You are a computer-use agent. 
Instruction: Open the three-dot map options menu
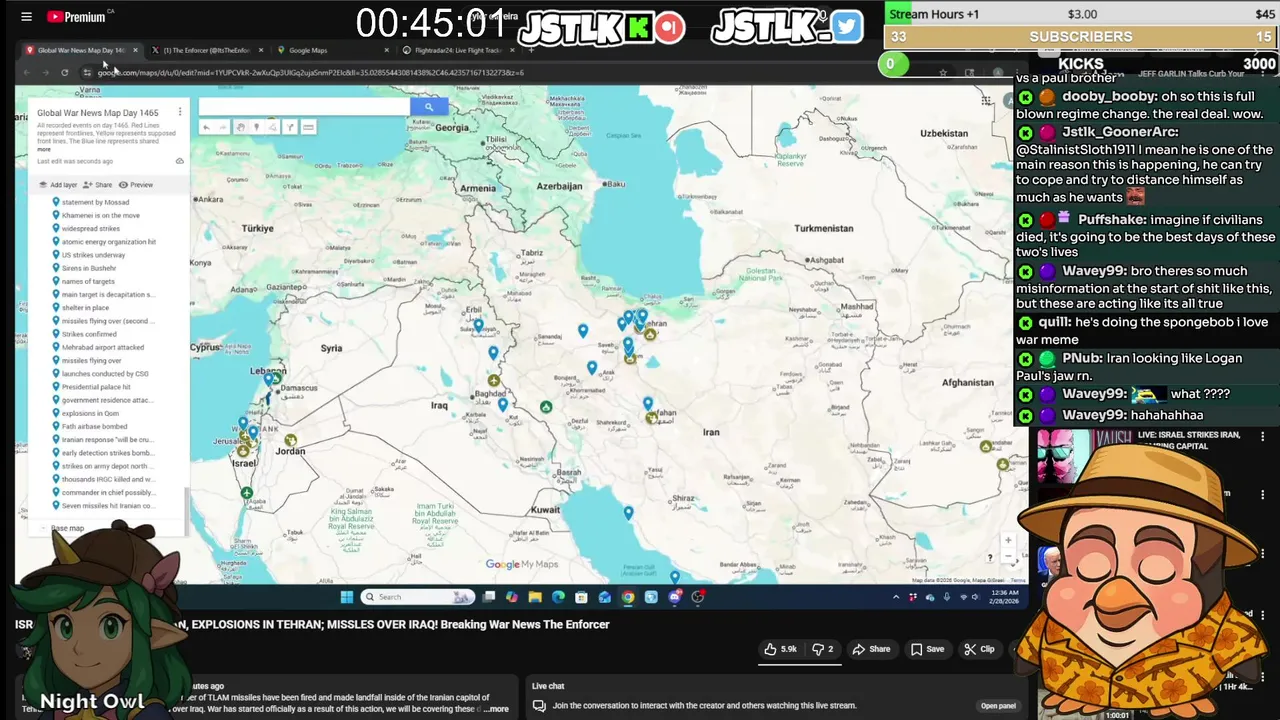180,112
